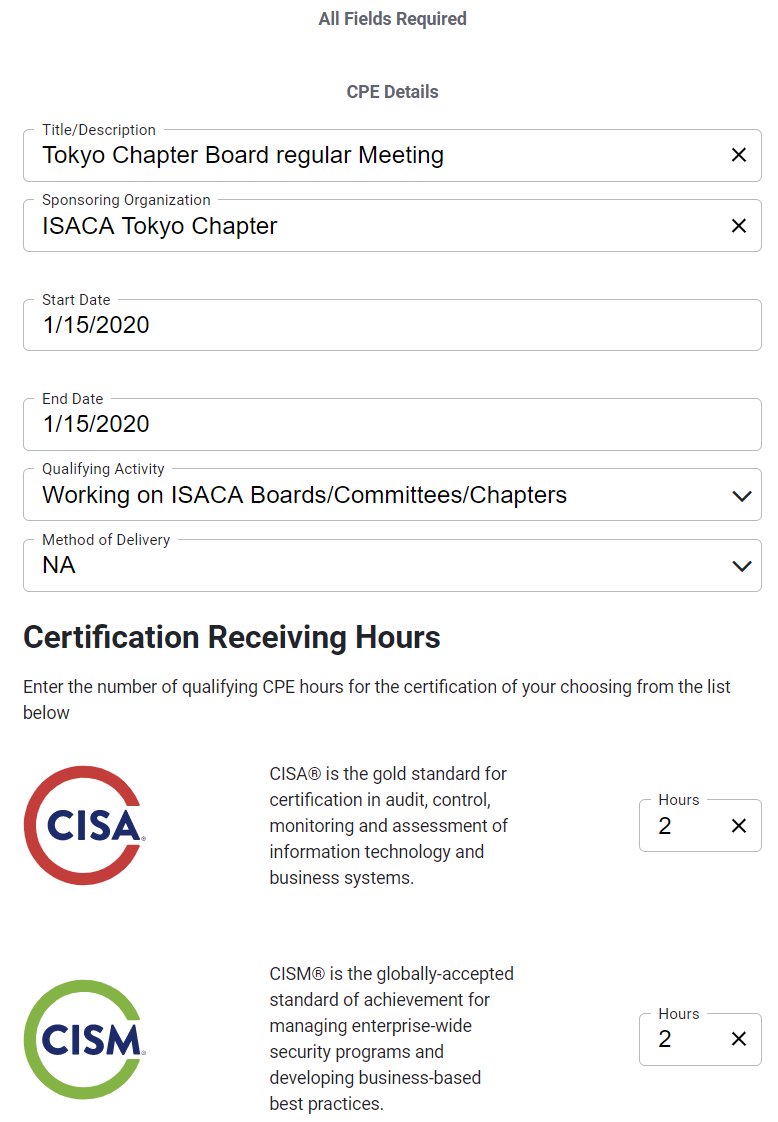Viewport: 778px width, 1122px height.
Task: Clear the CISA Hours value with X
Action: 739,826
